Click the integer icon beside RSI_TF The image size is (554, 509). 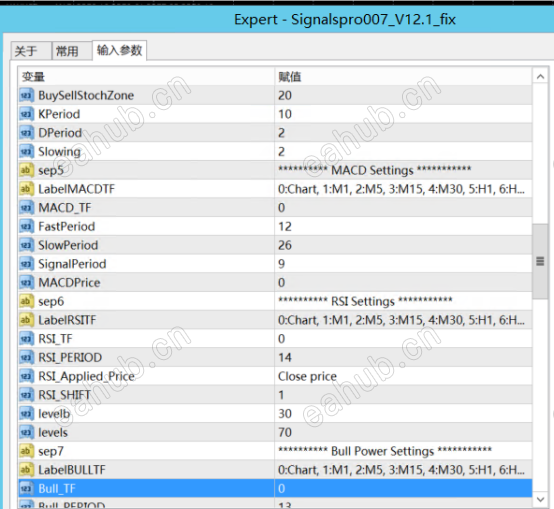point(26,339)
